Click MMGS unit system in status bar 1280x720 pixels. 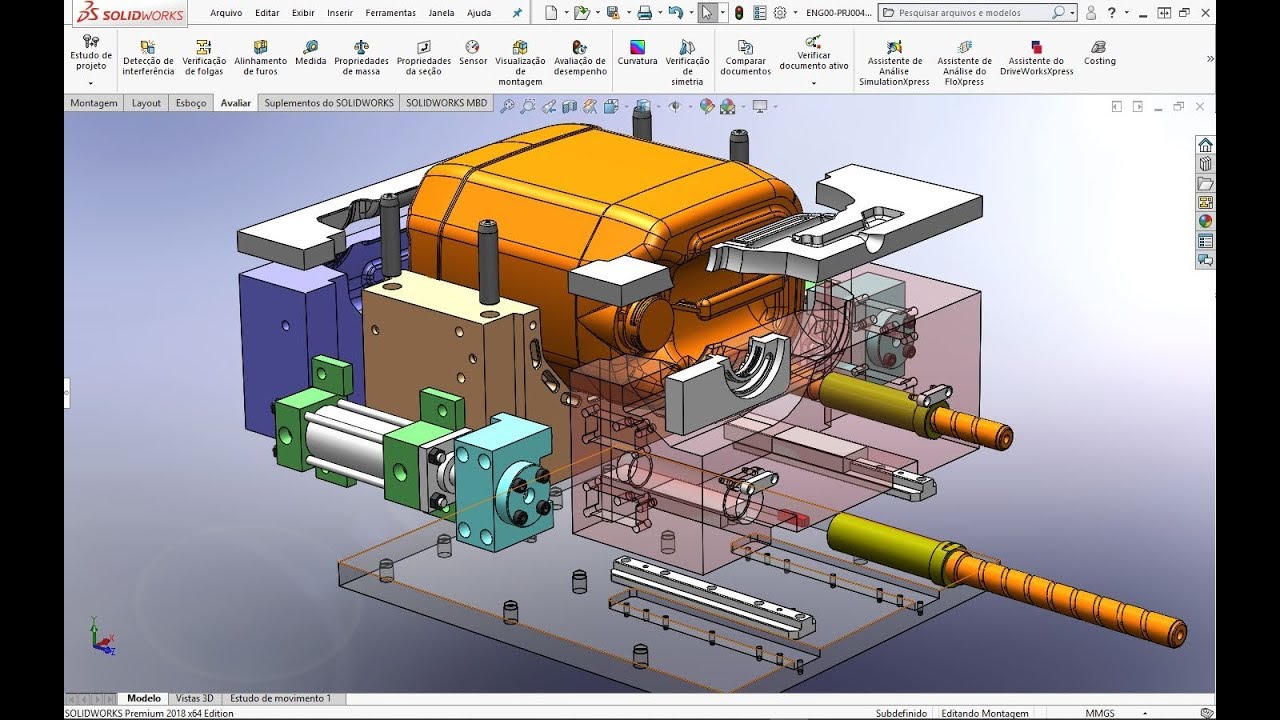pos(1100,713)
